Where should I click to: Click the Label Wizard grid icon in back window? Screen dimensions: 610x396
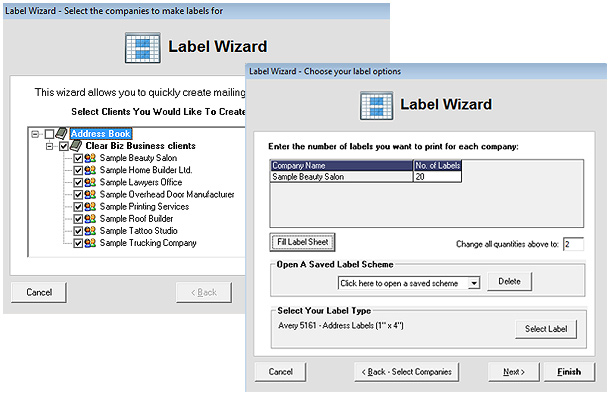[142, 48]
